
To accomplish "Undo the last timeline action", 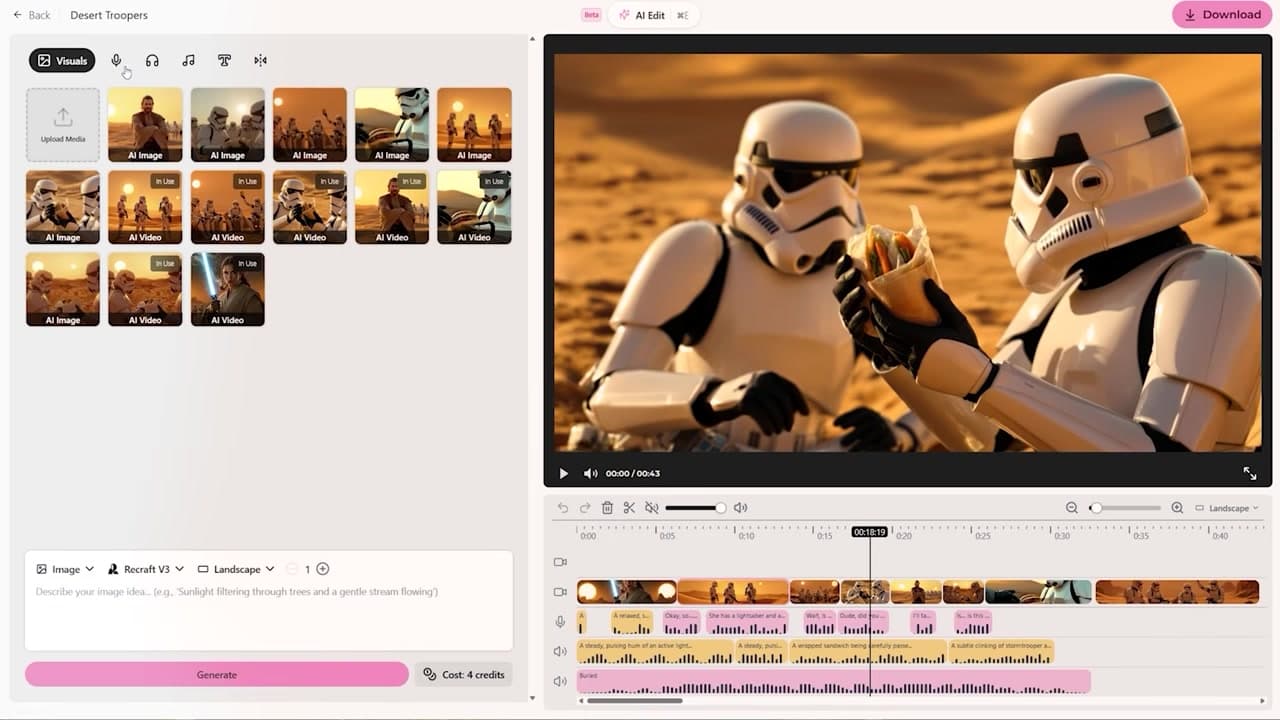I will (563, 508).
